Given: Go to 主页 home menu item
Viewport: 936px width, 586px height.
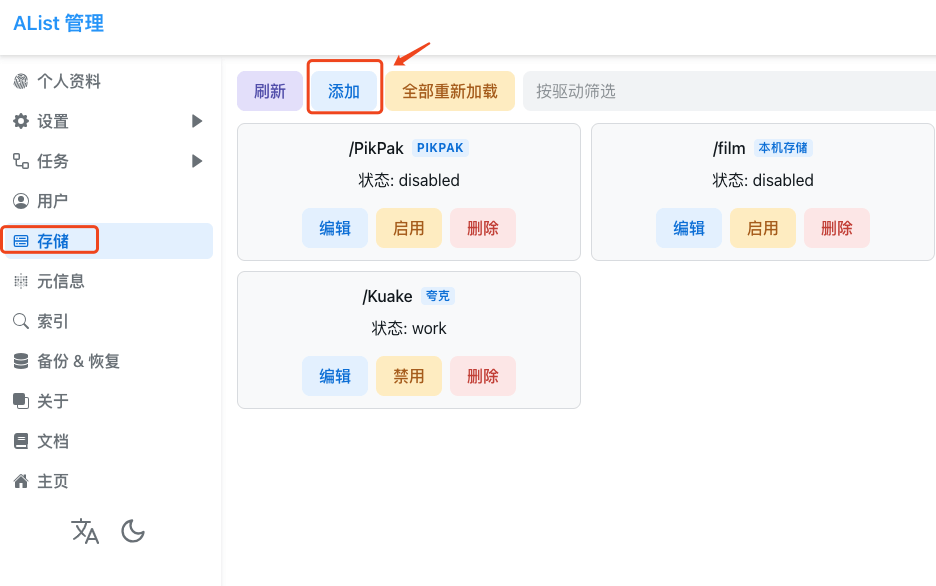Looking at the screenshot, I should pos(53,481).
